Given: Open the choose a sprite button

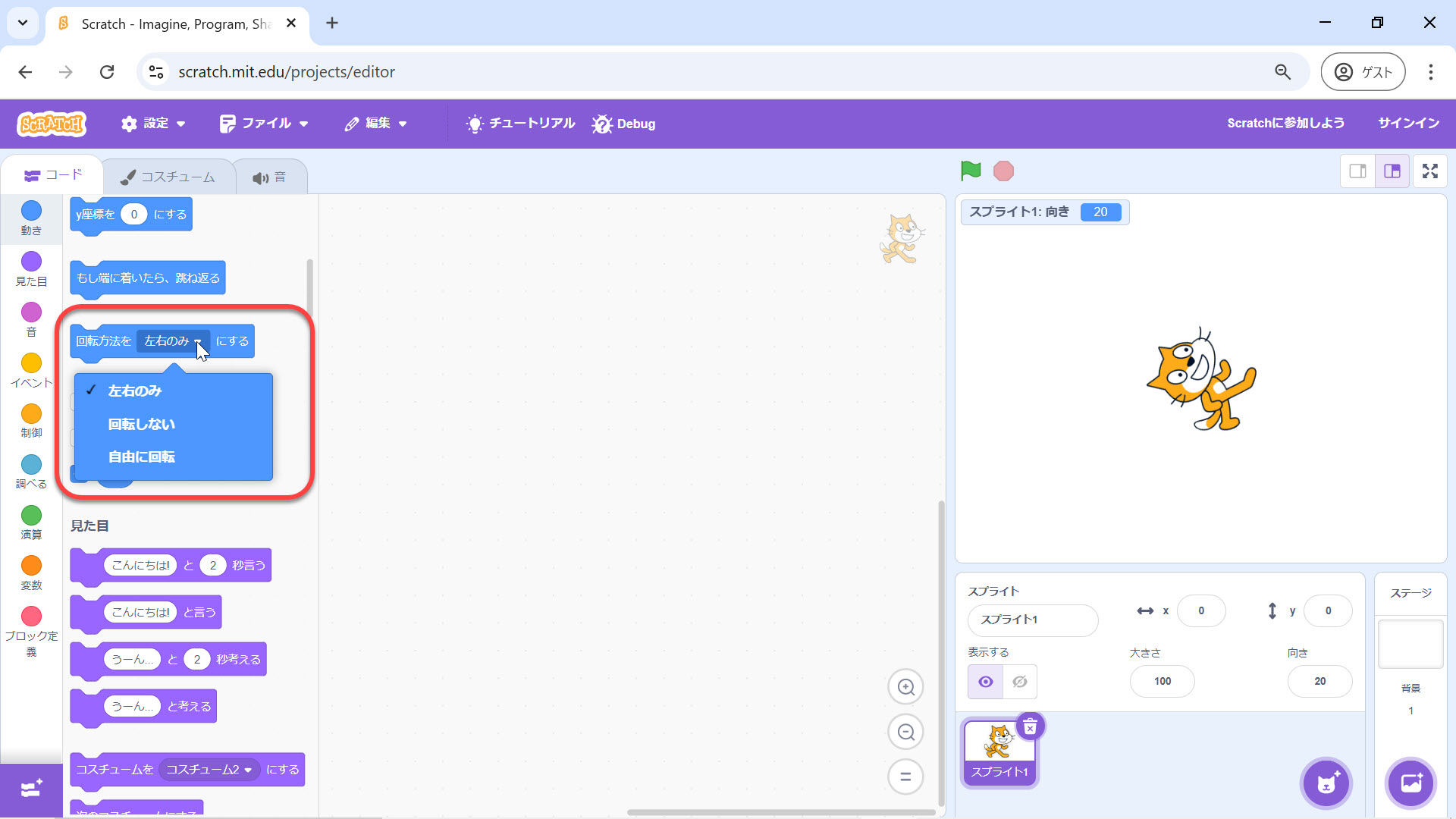Looking at the screenshot, I should click(1326, 783).
